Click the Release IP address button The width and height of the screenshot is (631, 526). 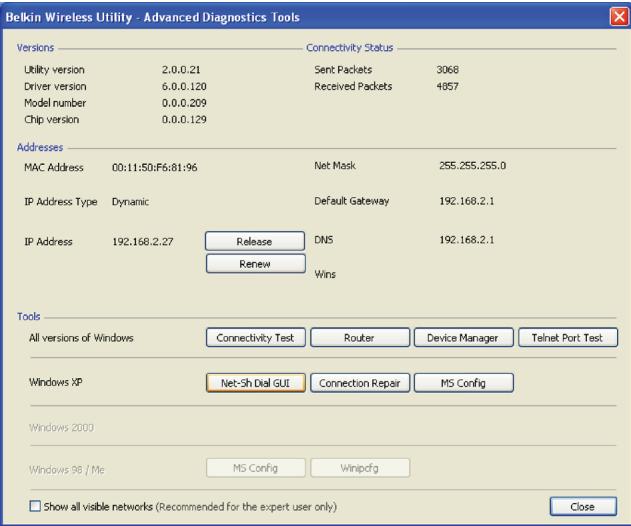pos(255,241)
